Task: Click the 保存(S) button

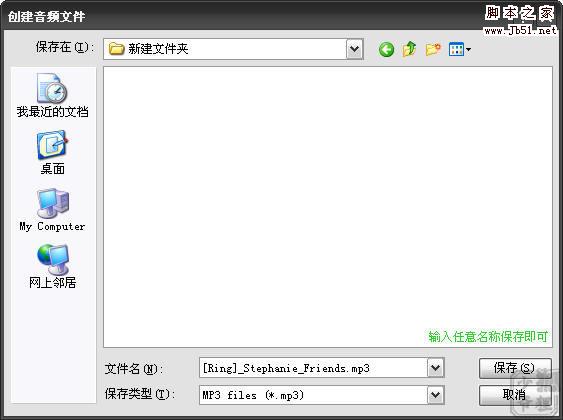Action: click(x=515, y=368)
